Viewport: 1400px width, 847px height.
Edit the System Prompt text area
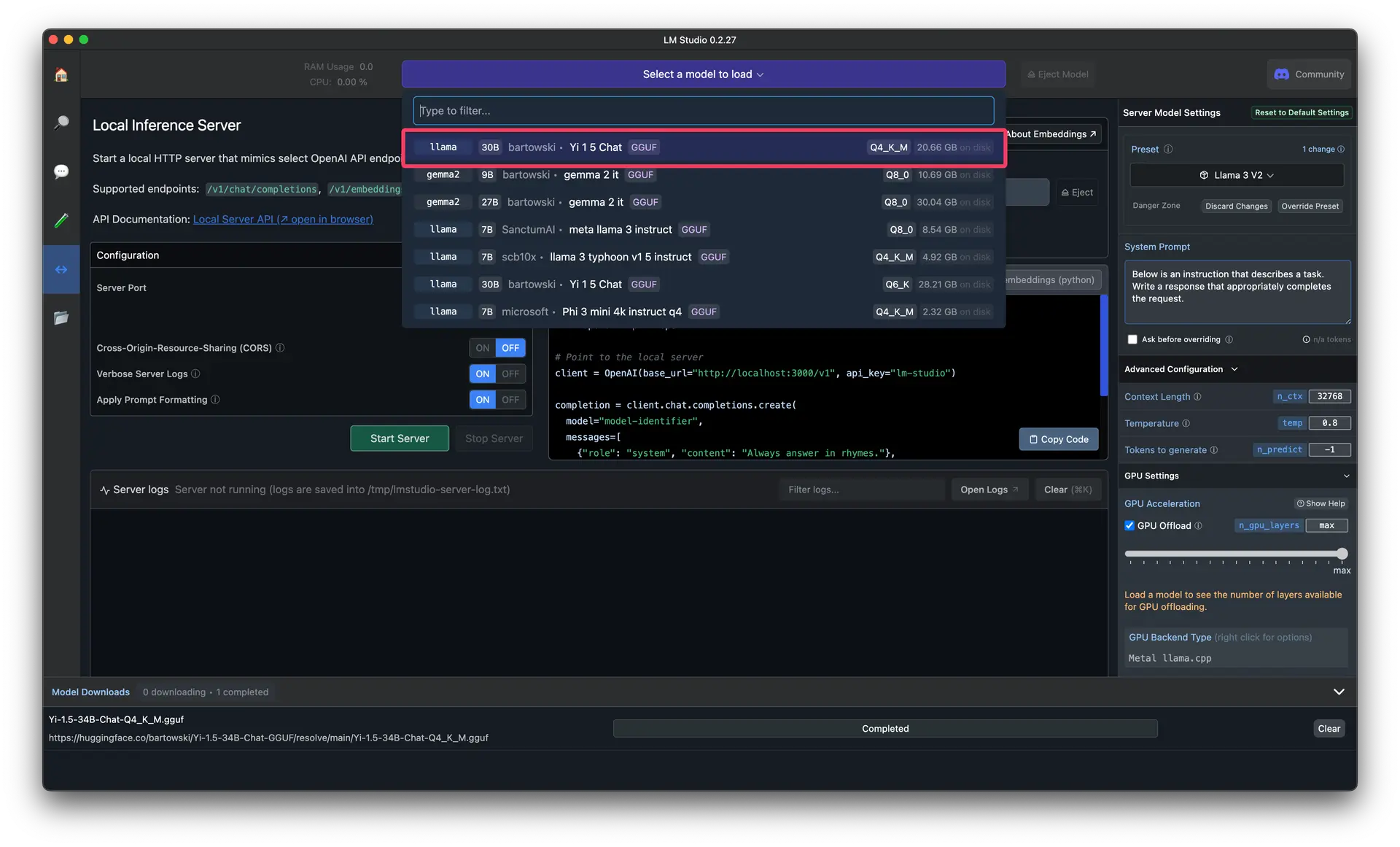1237,293
